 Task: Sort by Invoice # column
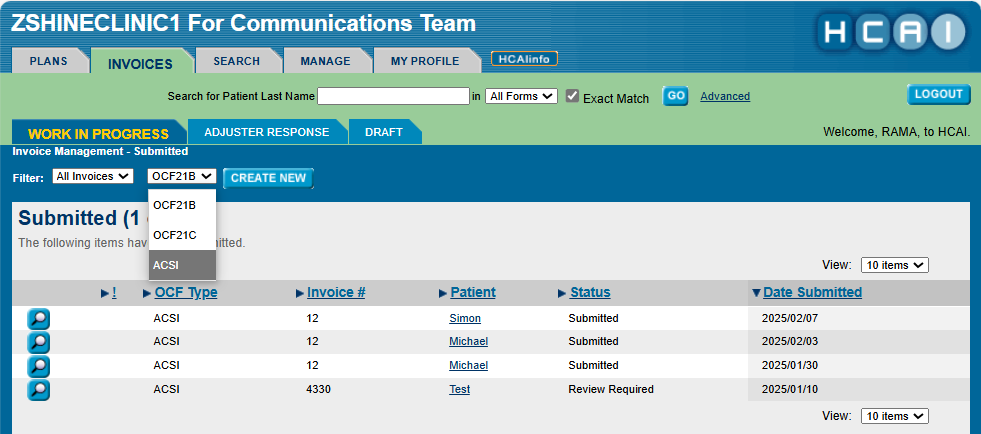point(336,293)
